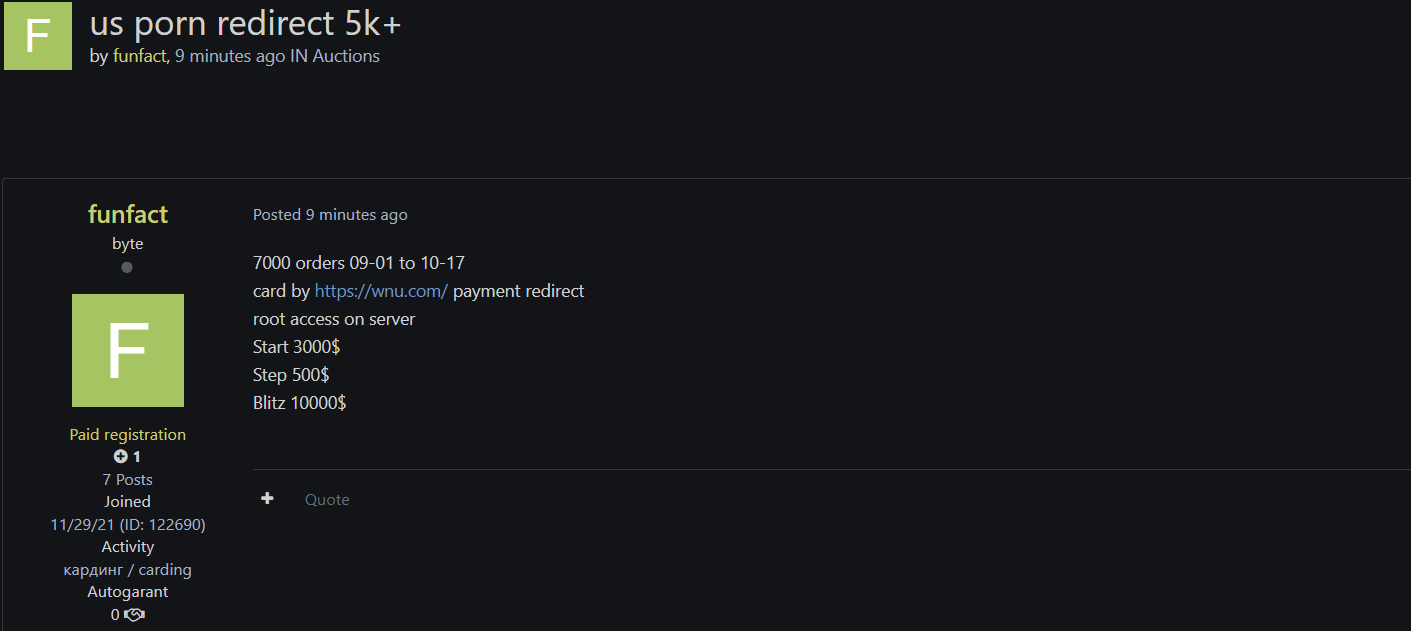
Task: Go to the Auctions section link
Action: 346,57
